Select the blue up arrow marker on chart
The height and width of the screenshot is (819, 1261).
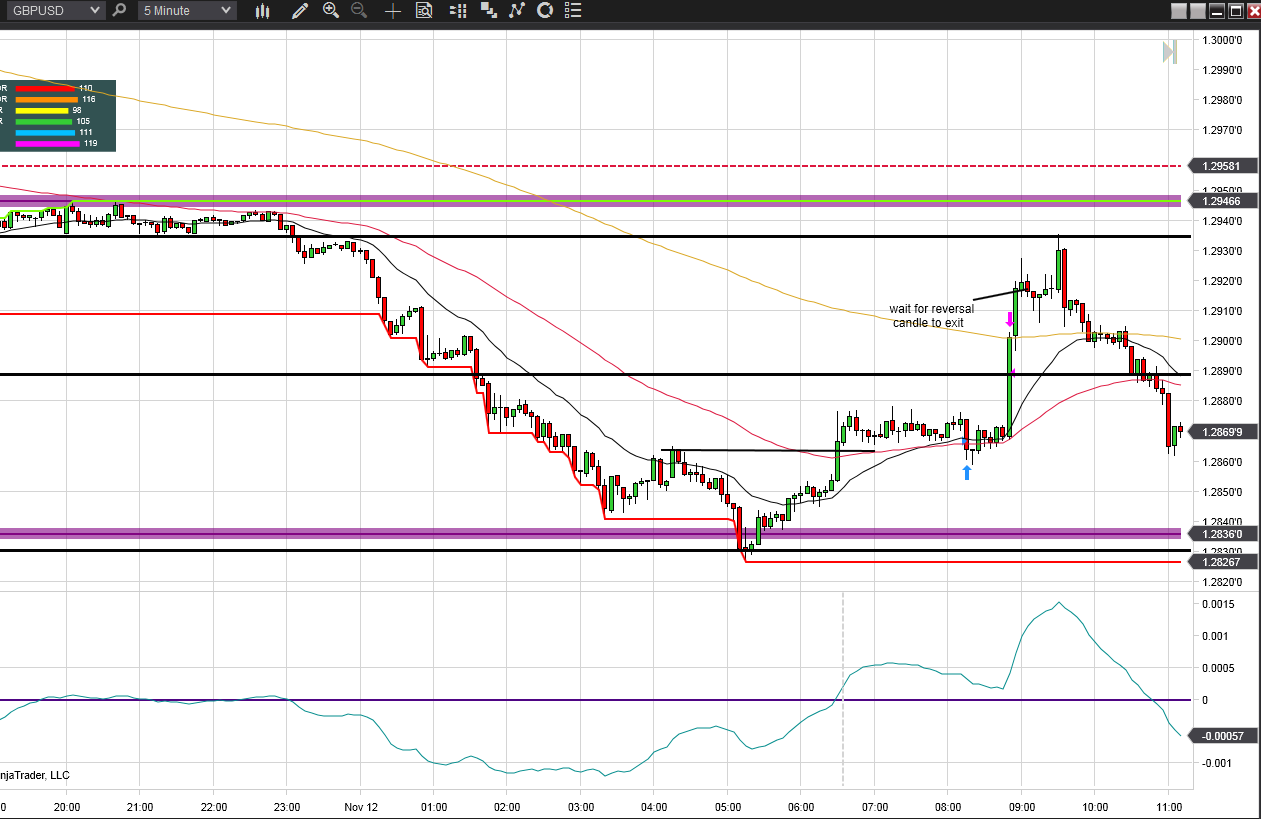(x=967, y=472)
